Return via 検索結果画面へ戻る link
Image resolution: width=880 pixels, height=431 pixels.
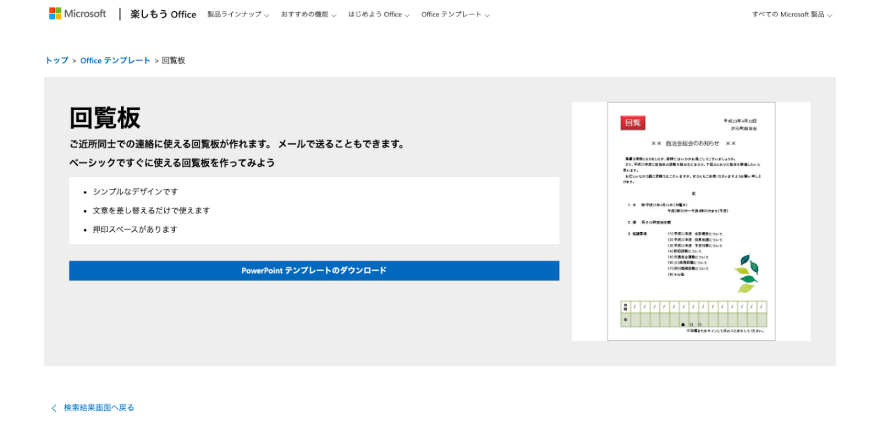tap(99, 408)
